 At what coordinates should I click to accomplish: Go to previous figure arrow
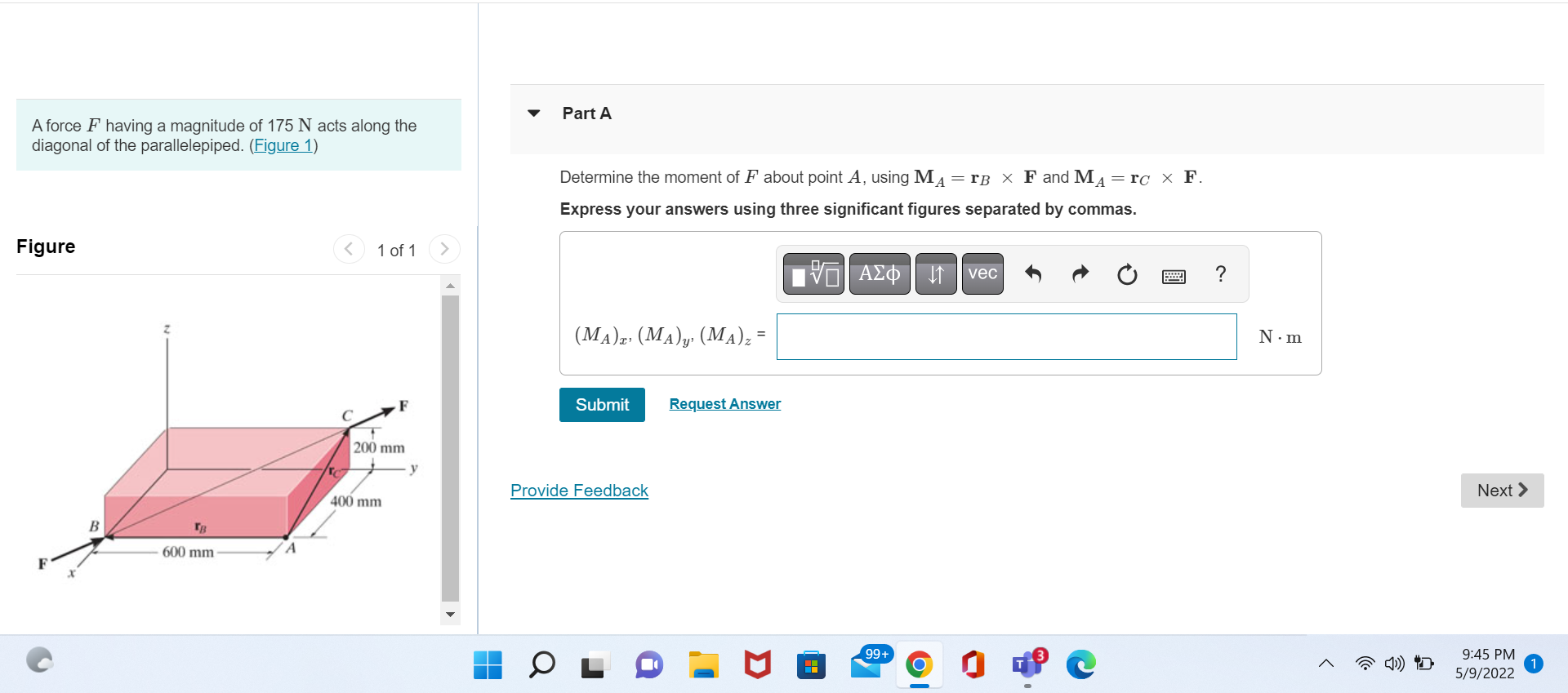349,249
